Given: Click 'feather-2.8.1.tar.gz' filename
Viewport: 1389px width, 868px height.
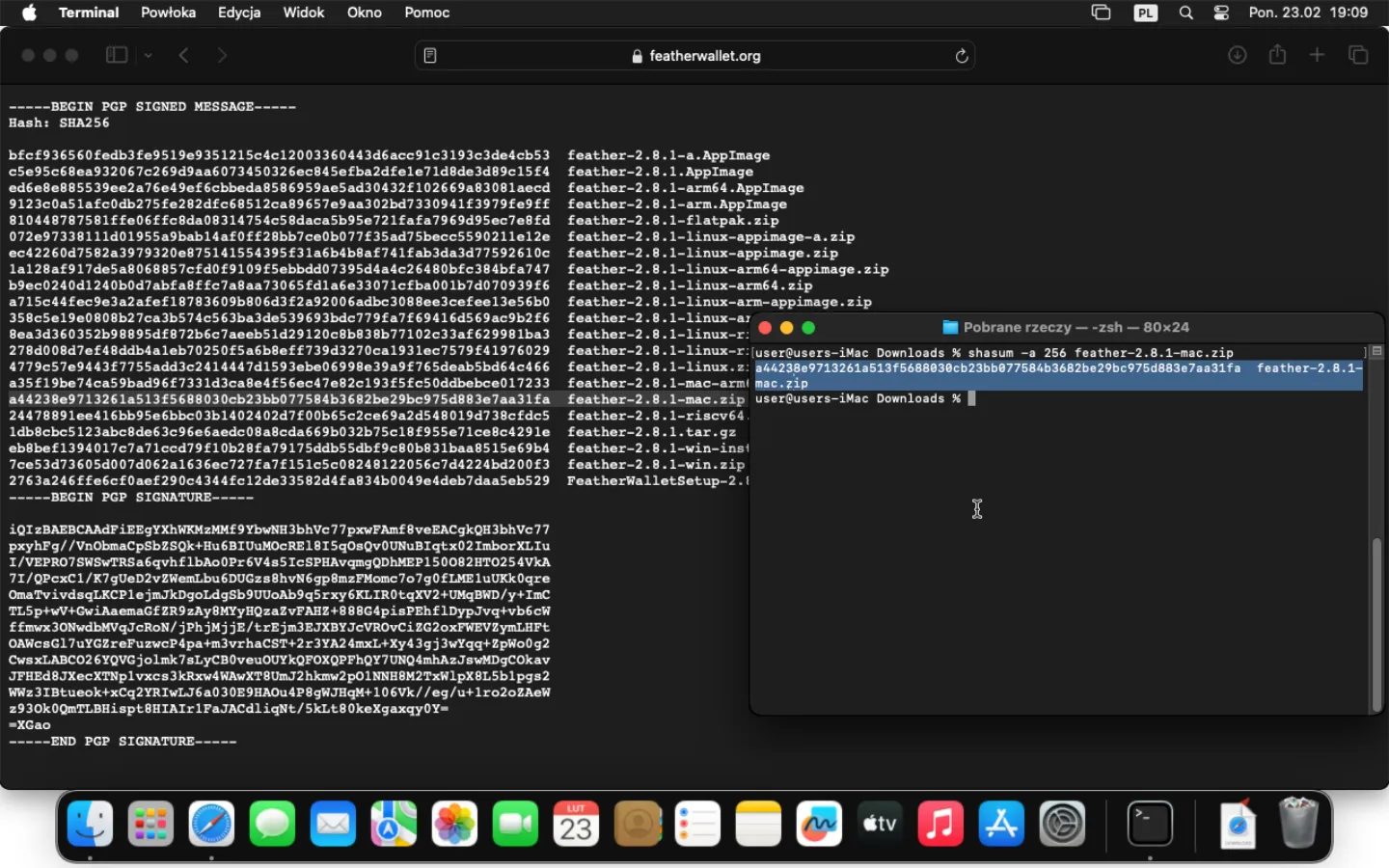Looking at the screenshot, I should tap(651, 432).
